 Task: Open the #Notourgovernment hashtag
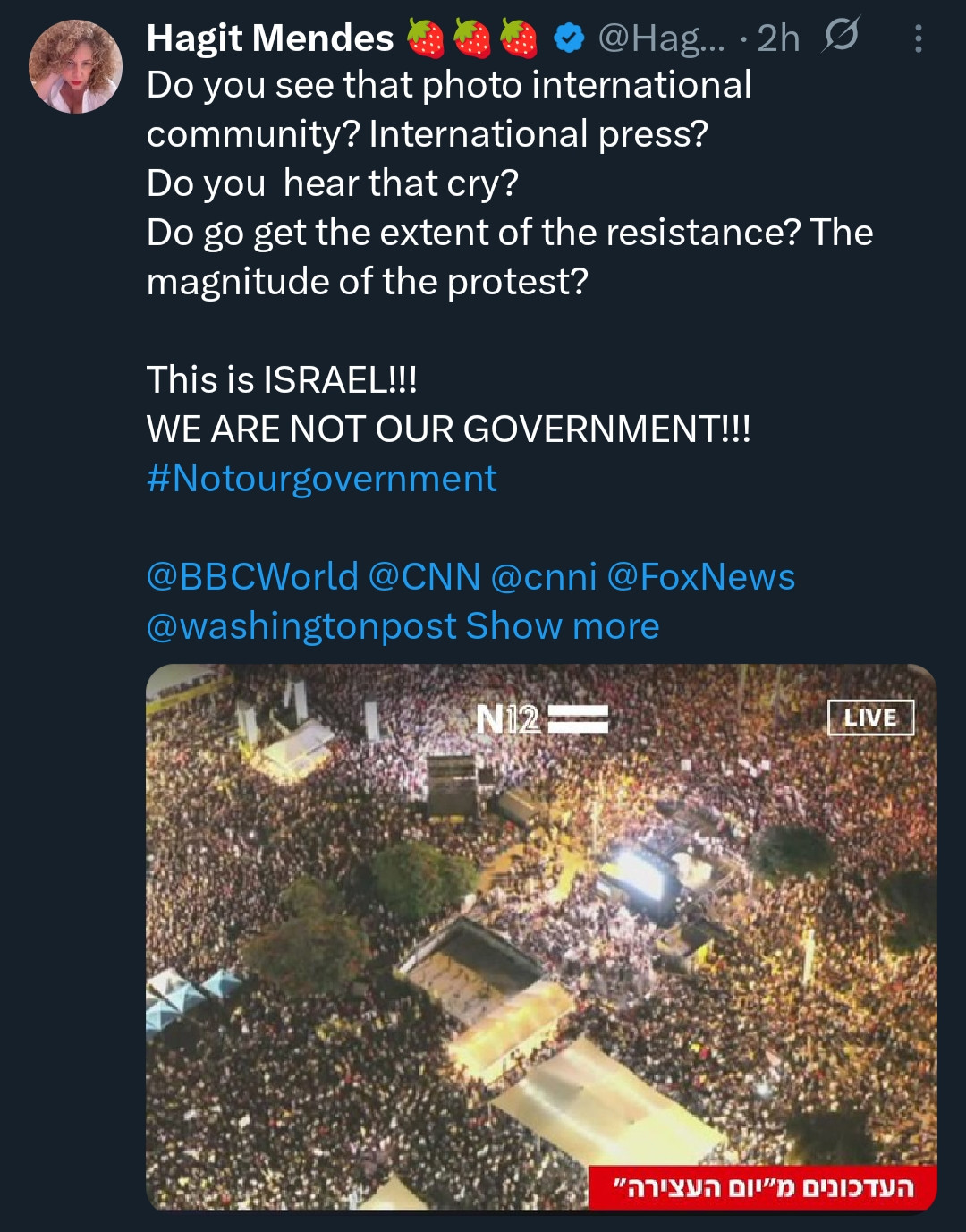click(321, 479)
